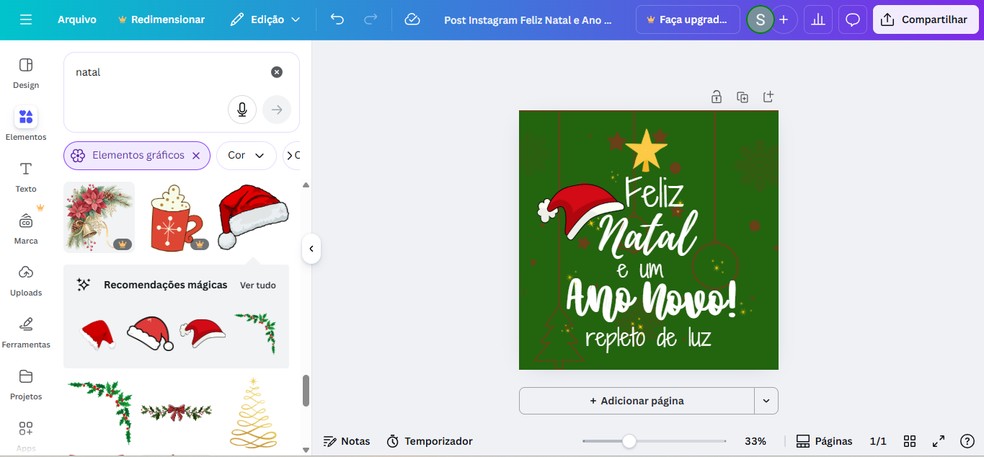Screen dimensions: 984x457
Task: Click the Faça upgrade button
Action: pos(688,19)
